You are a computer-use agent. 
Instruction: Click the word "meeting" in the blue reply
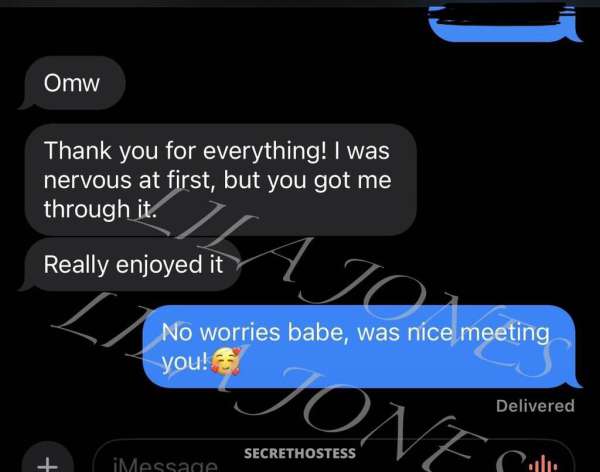pos(505,333)
